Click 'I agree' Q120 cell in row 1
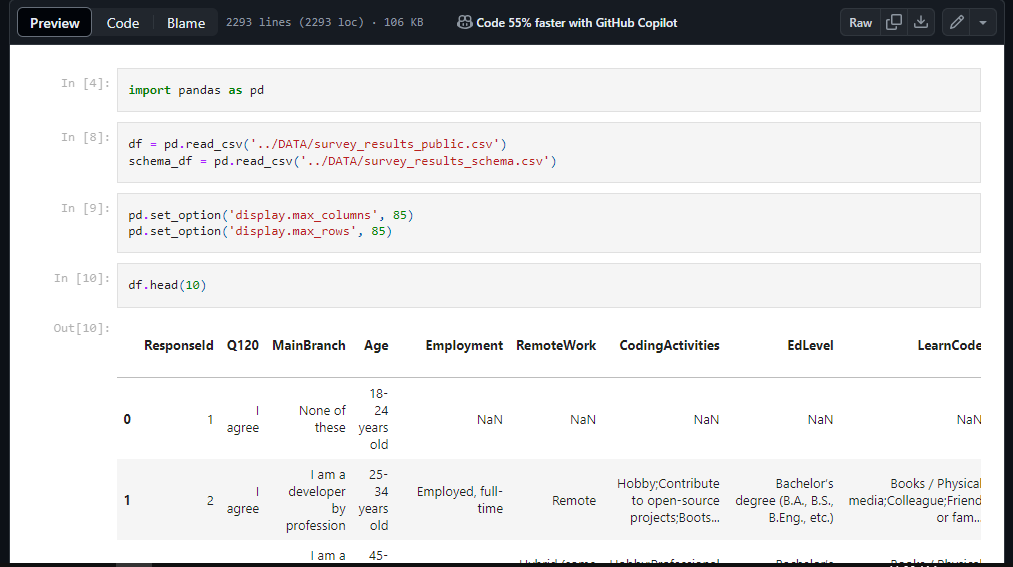This screenshot has width=1013, height=567. pyautogui.click(x=243, y=500)
